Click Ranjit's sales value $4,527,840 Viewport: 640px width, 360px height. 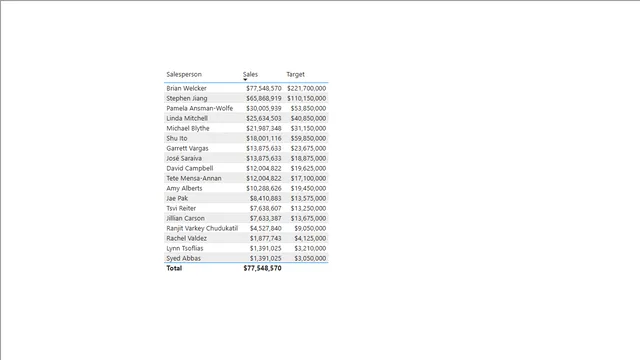[266, 228]
